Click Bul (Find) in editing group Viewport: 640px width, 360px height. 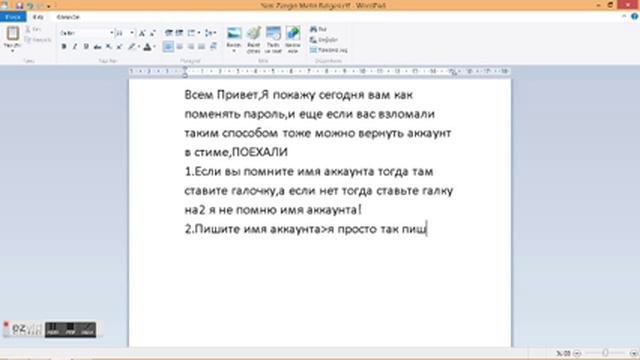click(318, 29)
